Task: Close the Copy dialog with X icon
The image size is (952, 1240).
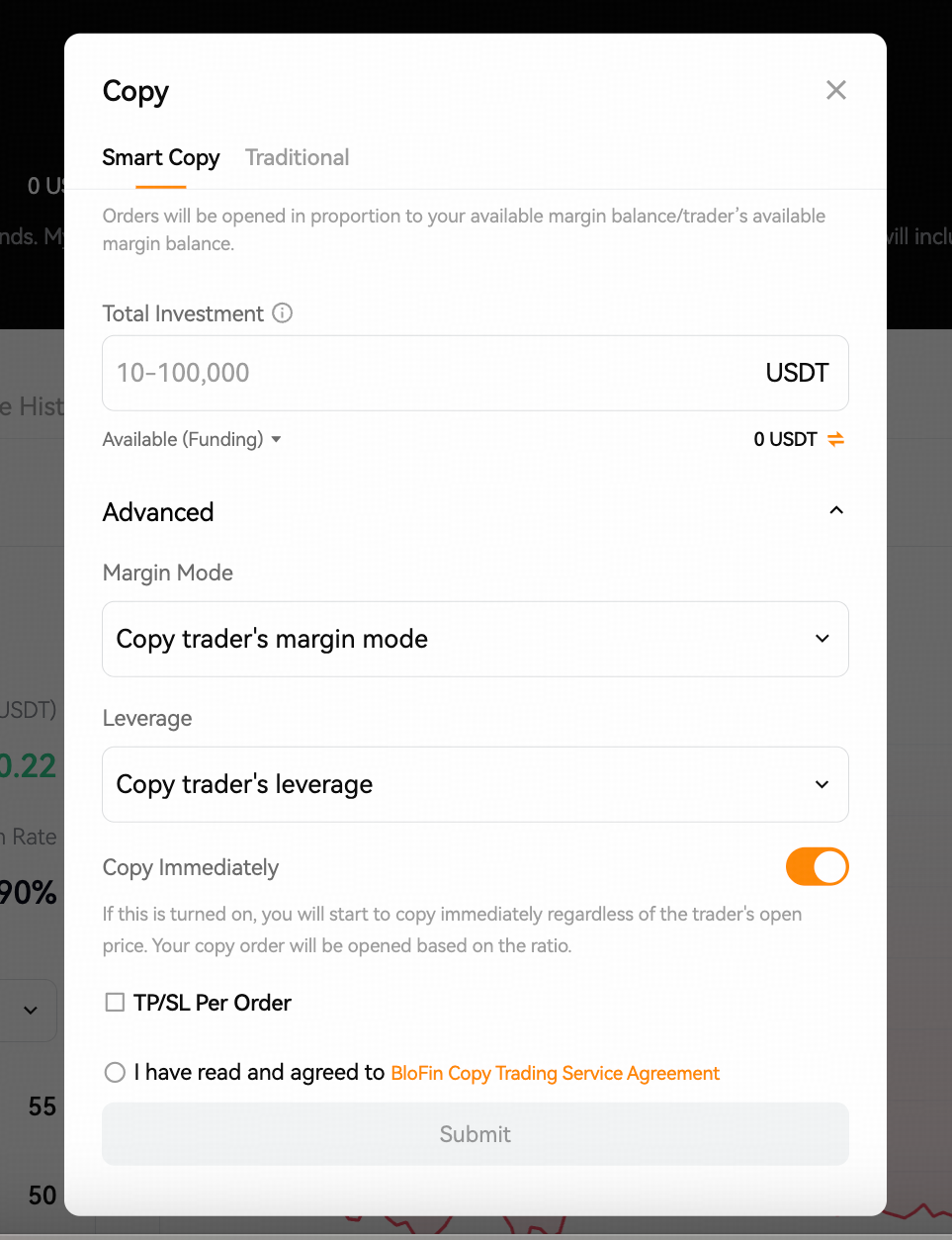Action: (836, 90)
